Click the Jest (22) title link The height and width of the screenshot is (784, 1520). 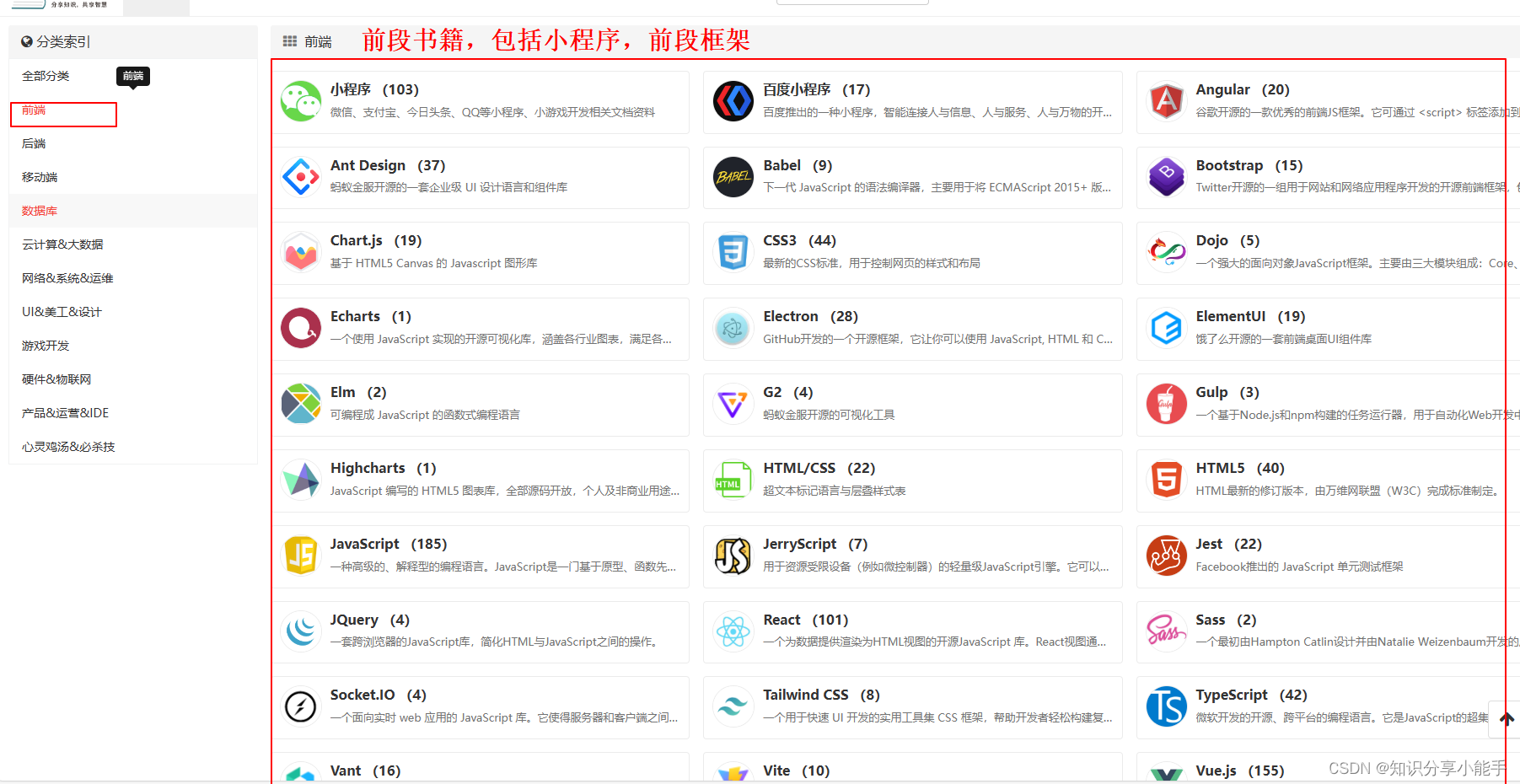click(1228, 544)
